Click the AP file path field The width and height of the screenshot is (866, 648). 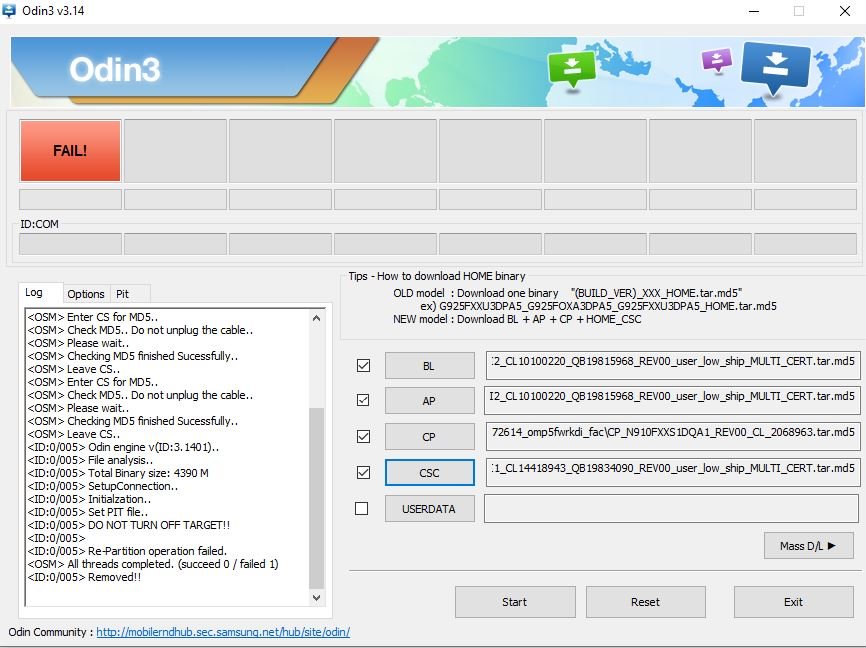672,400
